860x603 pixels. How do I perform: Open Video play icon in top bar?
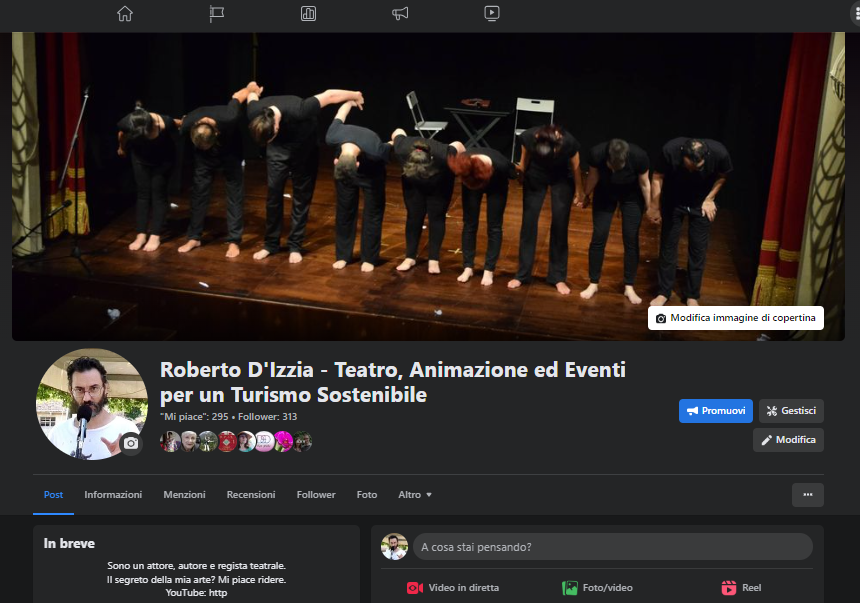(x=491, y=13)
